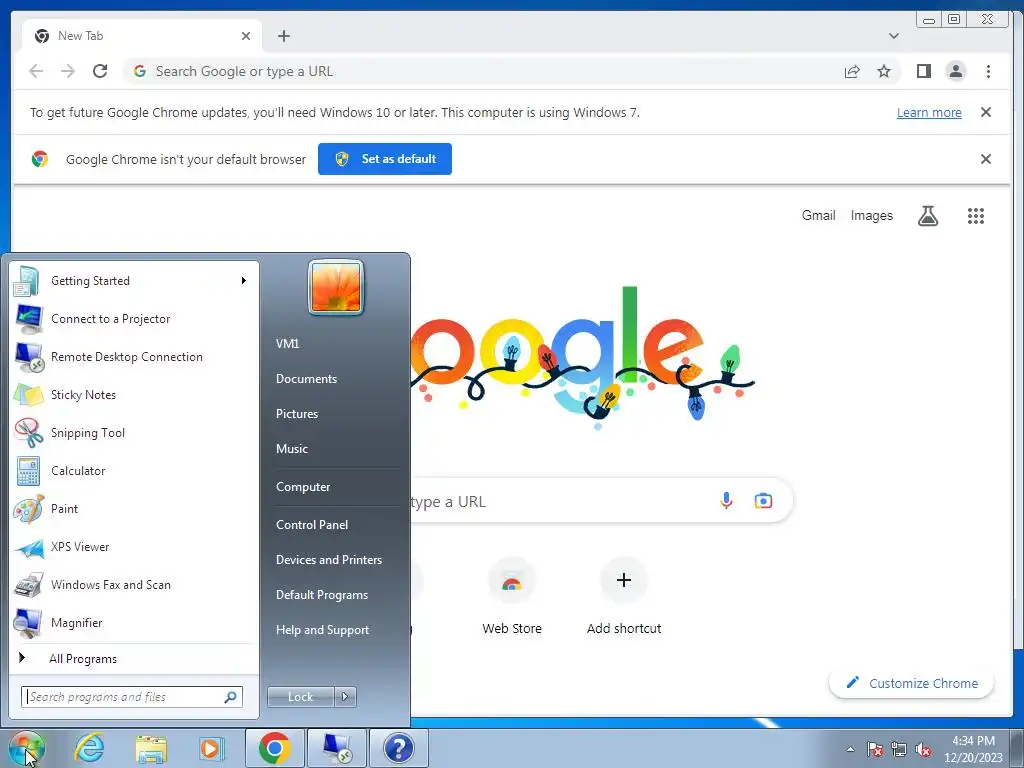
Task: Click the share page icon in the address bar
Action: [x=852, y=71]
